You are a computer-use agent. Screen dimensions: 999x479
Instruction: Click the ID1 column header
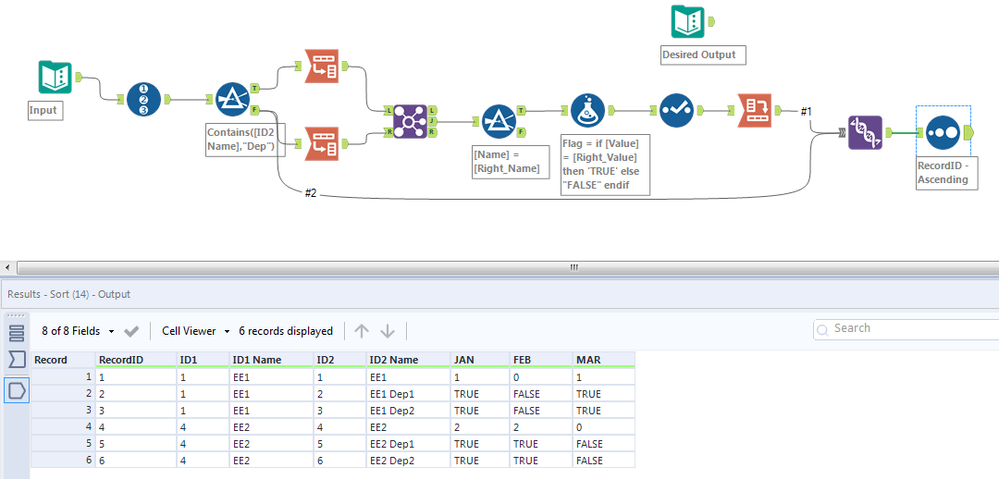(203, 360)
